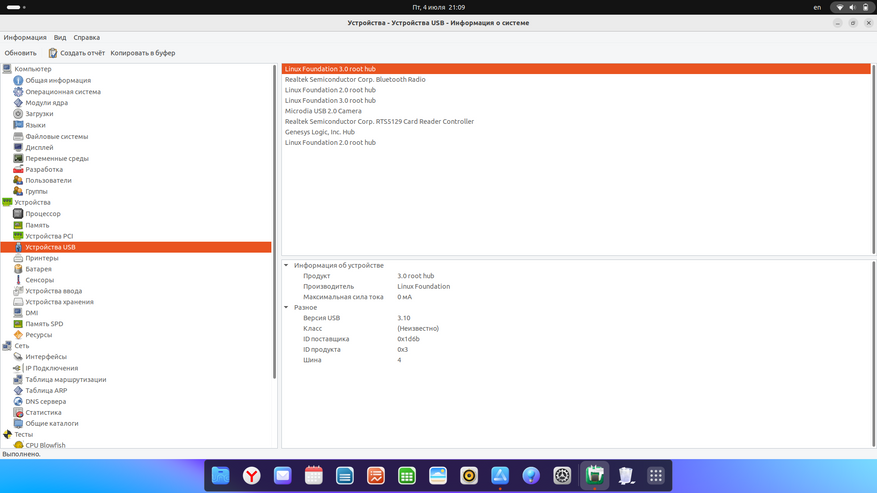
Task: Select Ресурсы sidebar entry
Action: (x=39, y=335)
